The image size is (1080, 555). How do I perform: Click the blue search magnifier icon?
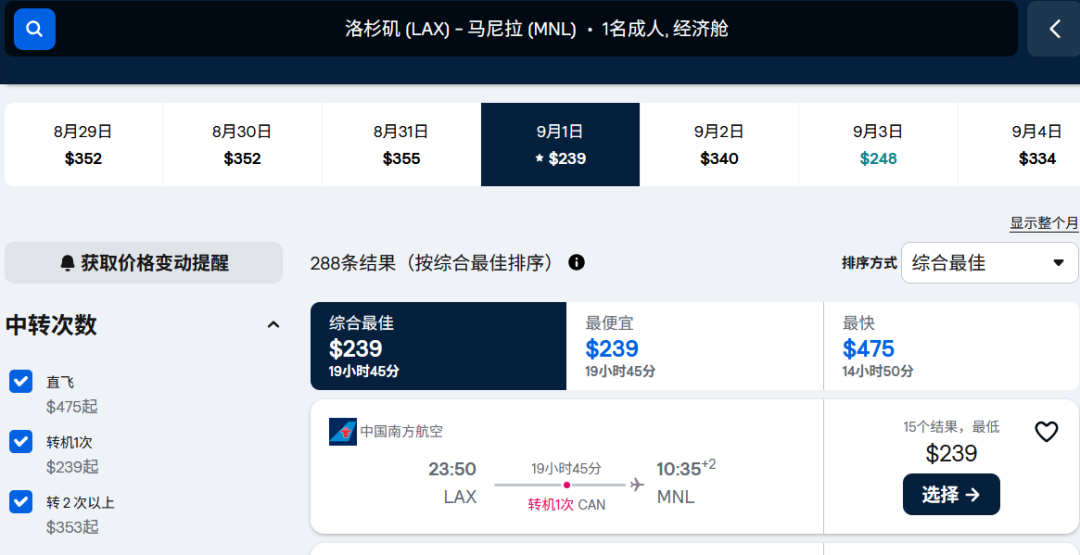tap(34, 29)
